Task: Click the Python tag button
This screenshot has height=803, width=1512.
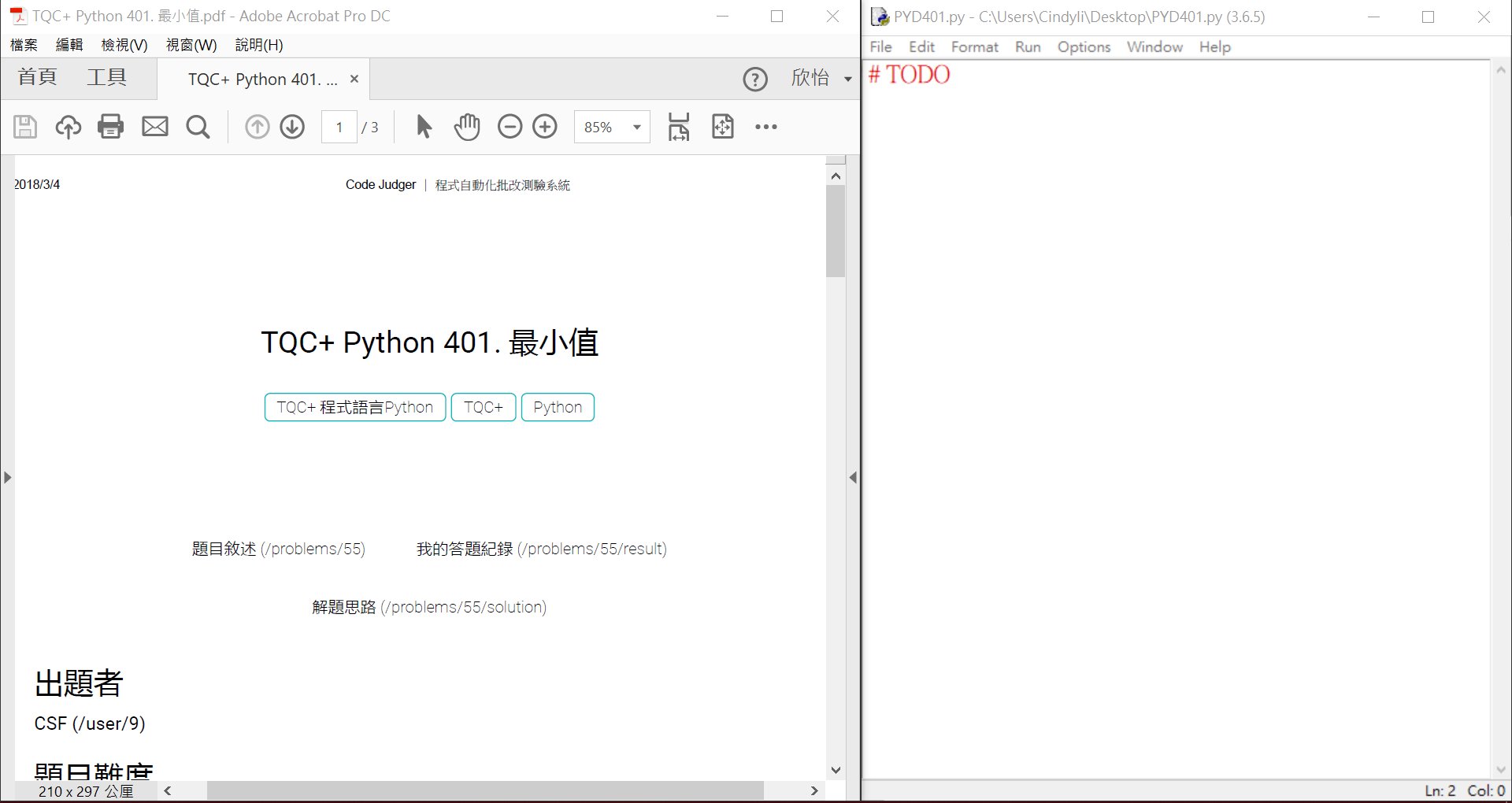Action: click(558, 407)
